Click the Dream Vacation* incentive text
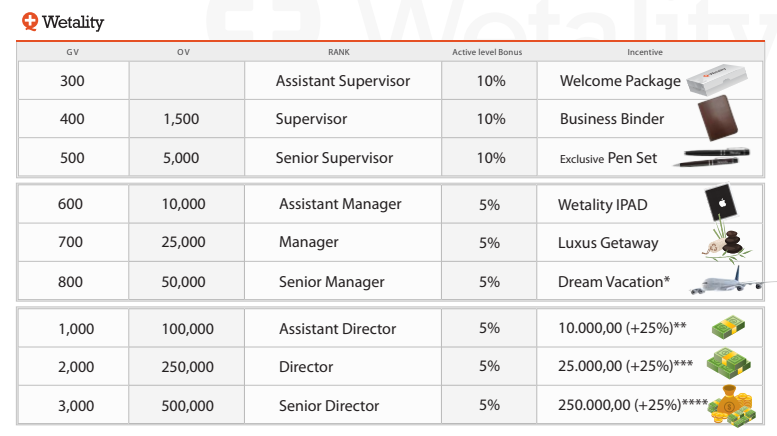 coord(614,282)
